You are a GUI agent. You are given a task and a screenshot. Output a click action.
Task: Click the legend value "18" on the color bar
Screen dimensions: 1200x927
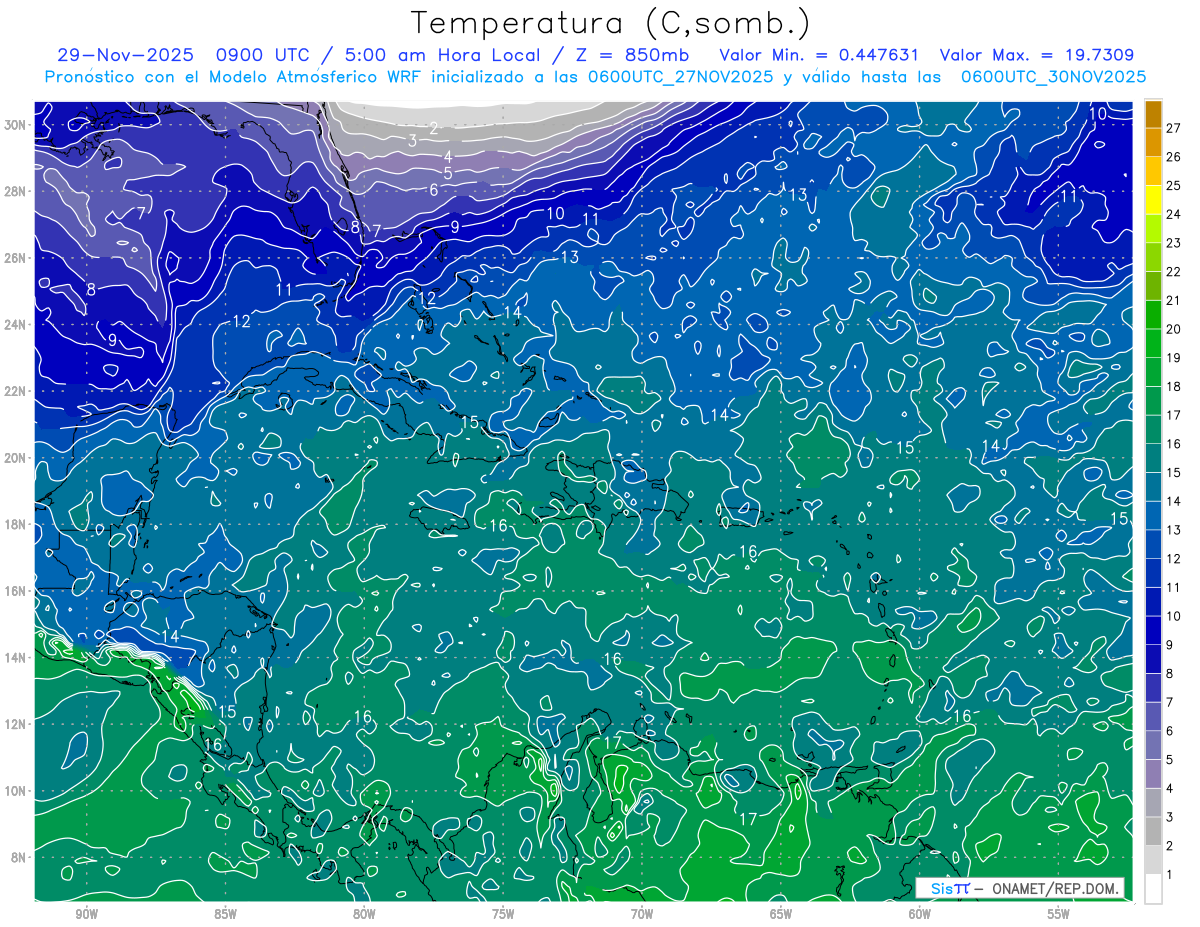1174,386
